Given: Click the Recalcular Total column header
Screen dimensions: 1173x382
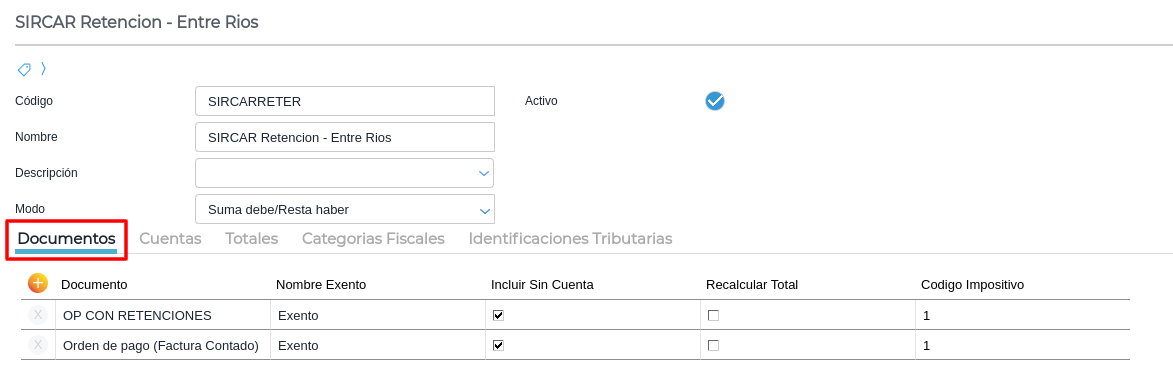Looking at the screenshot, I should coord(752,284).
